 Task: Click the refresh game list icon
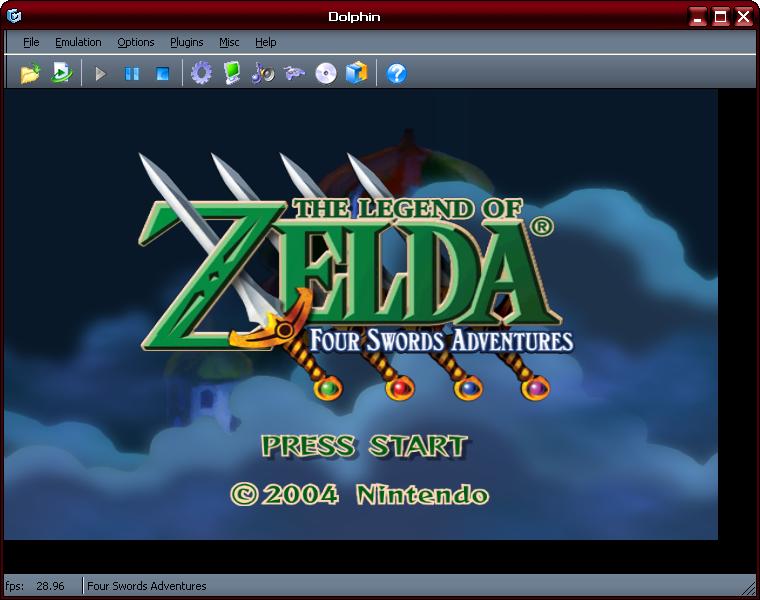pyautogui.click(x=62, y=73)
